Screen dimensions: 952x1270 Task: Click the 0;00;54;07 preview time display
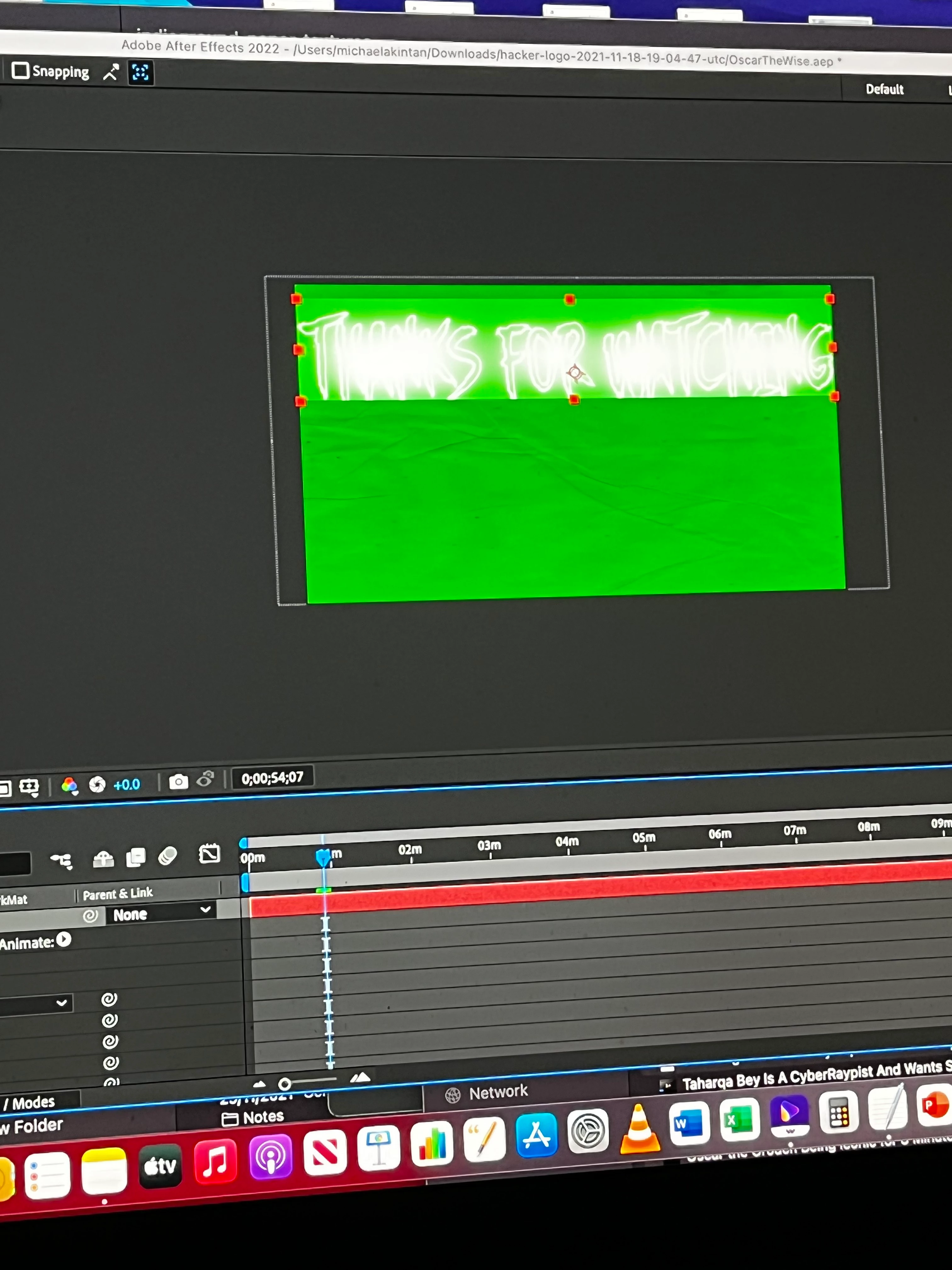pyautogui.click(x=272, y=778)
